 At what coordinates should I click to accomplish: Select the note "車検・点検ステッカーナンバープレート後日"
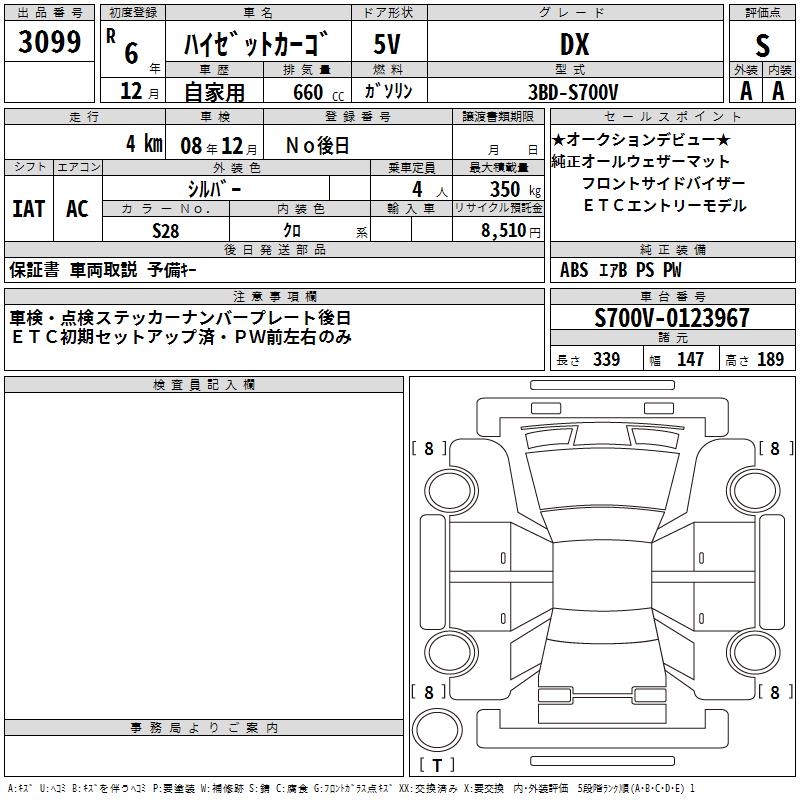coord(180,318)
